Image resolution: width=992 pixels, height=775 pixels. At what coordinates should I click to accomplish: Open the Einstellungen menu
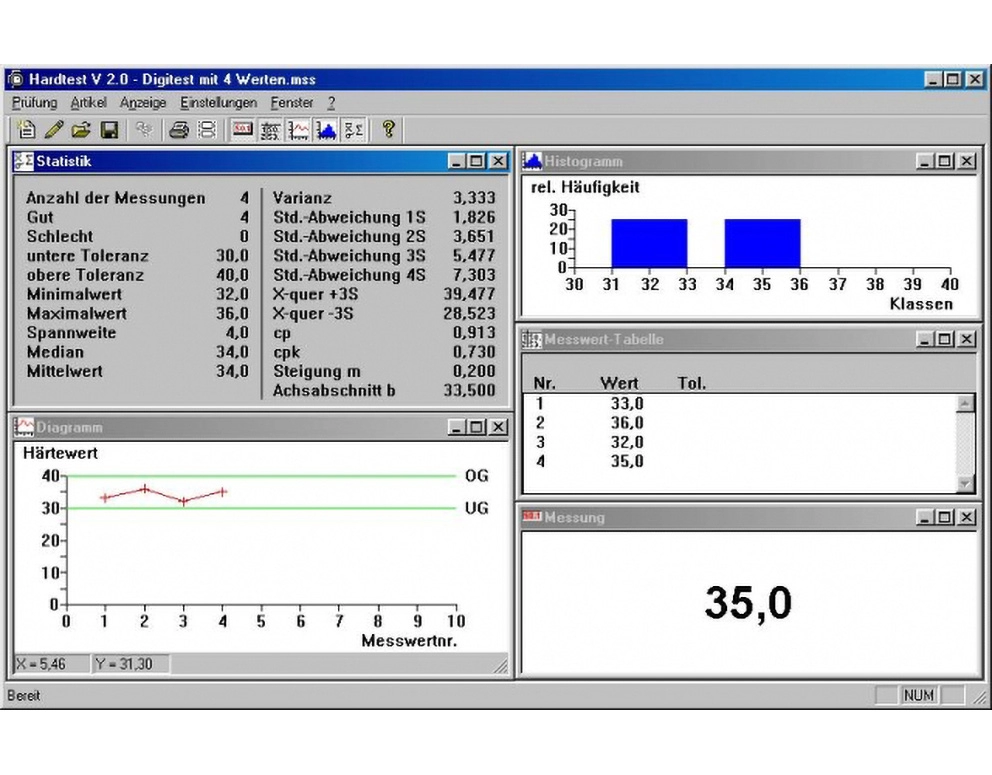[218, 102]
